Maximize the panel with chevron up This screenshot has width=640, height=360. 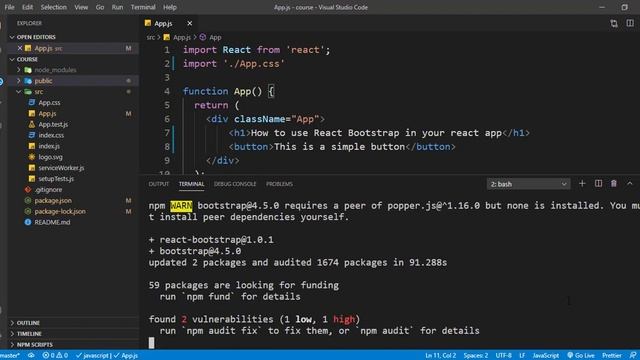630,184
